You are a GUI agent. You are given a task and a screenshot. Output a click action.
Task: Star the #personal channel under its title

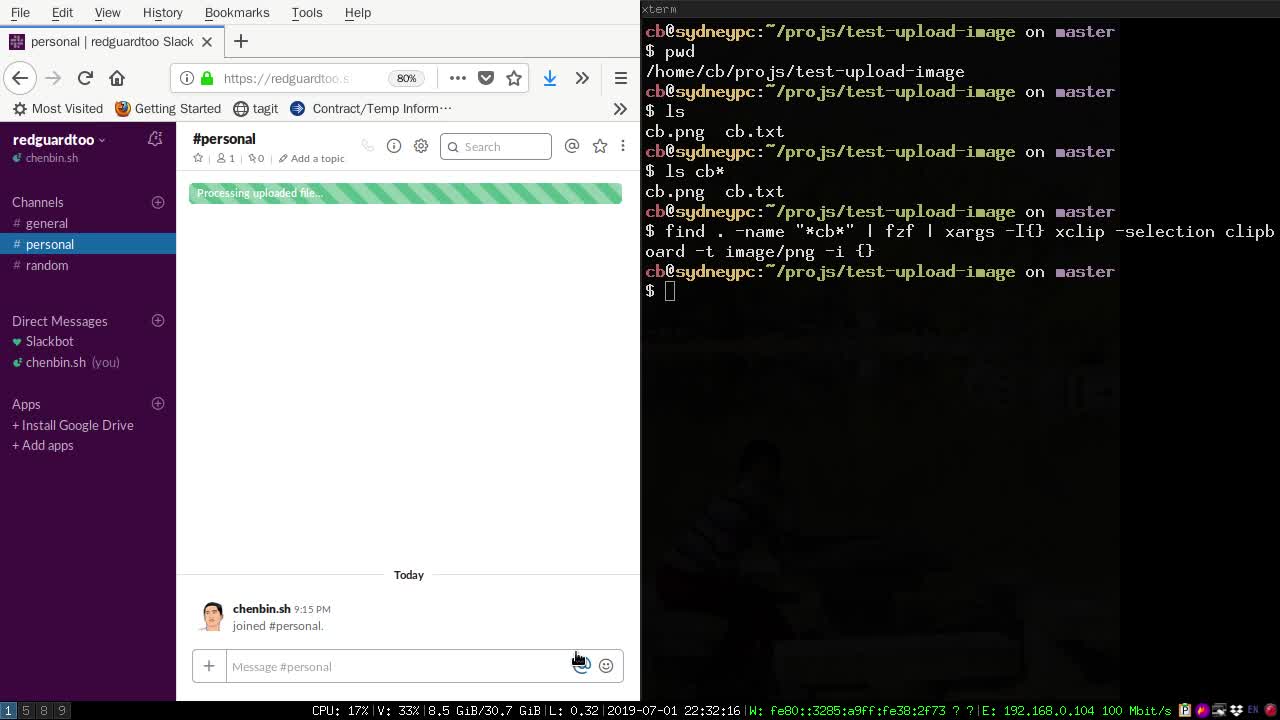(x=198, y=158)
